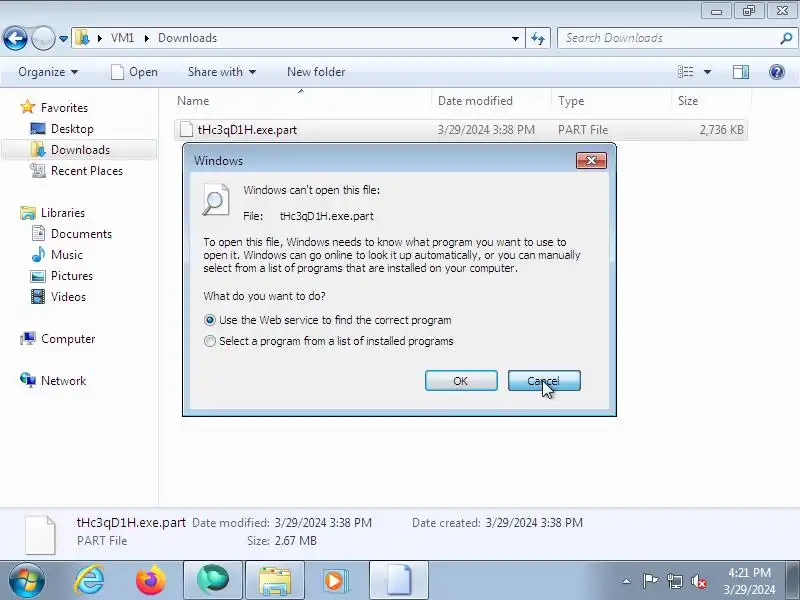The height and width of the screenshot is (600, 800).
Task: Open Videos library
Action: tap(58, 296)
